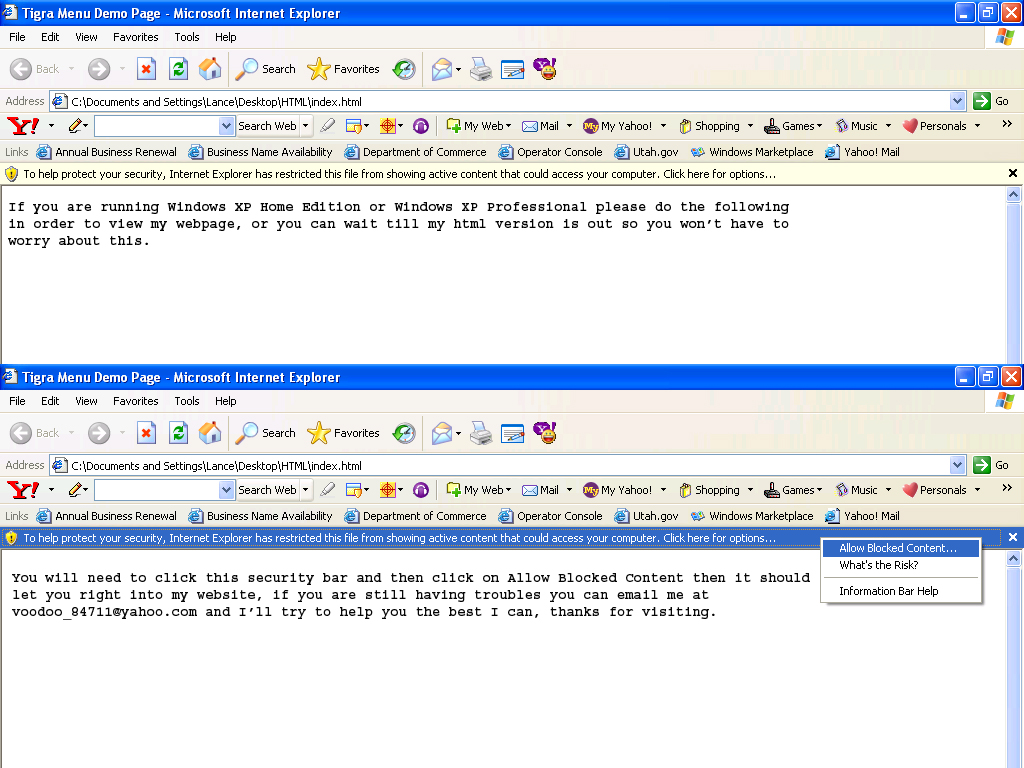The height and width of the screenshot is (768, 1024).
Task: Open Tools menu in upper window
Action: (x=187, y=37)
